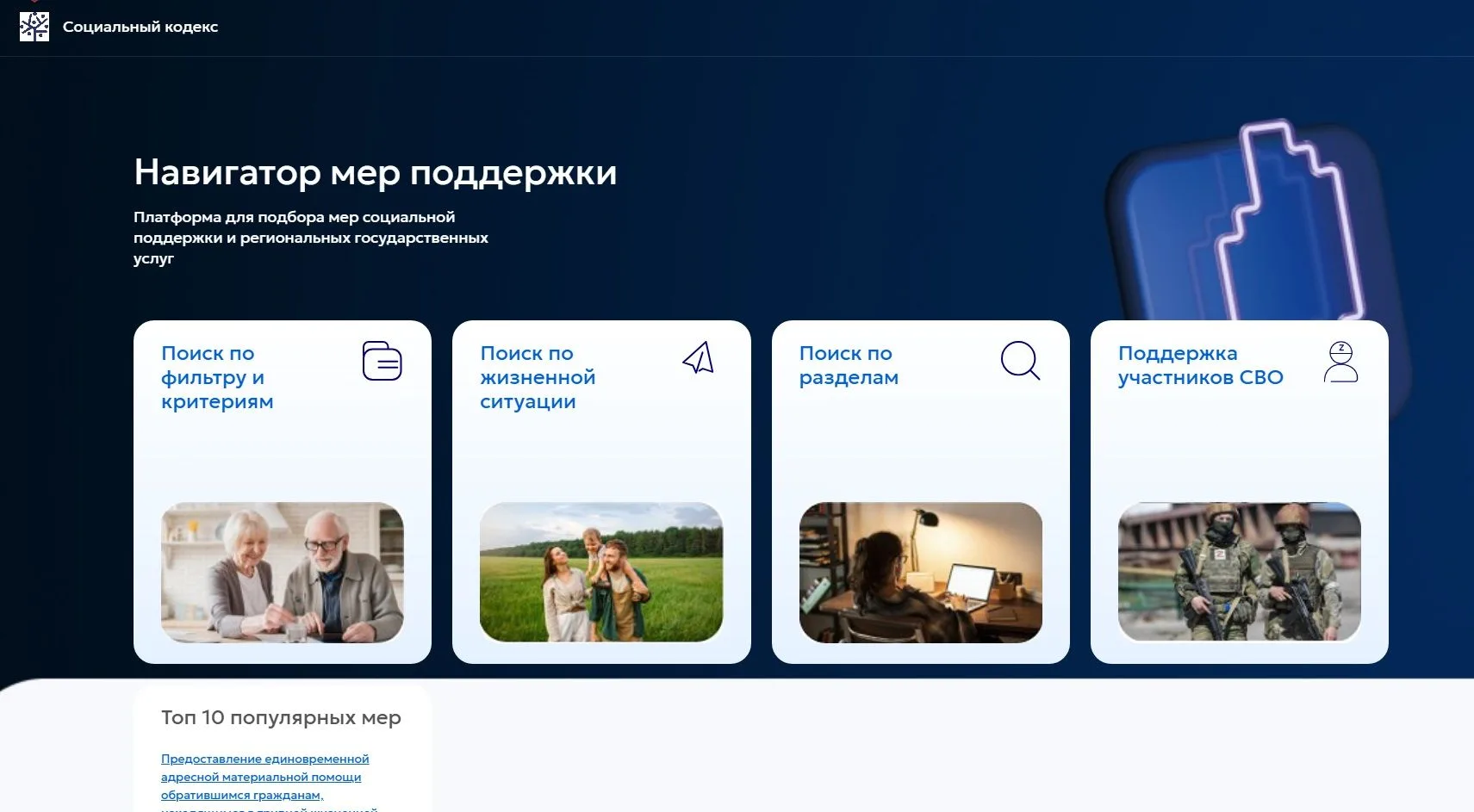
Task: Click the Социальный кодекс logo icon
Action: 34,27
